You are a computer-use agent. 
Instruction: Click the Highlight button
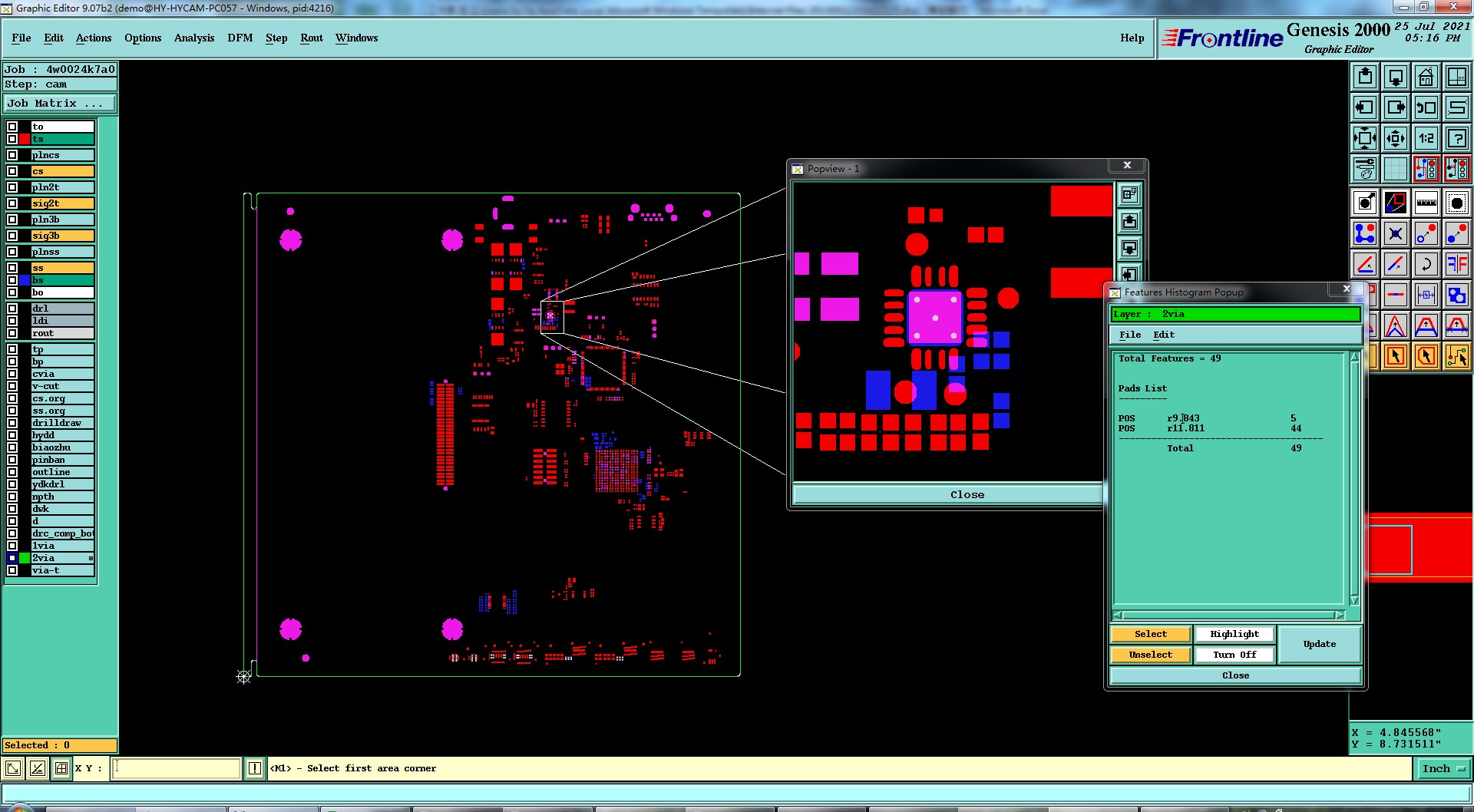click(1234, 634)
